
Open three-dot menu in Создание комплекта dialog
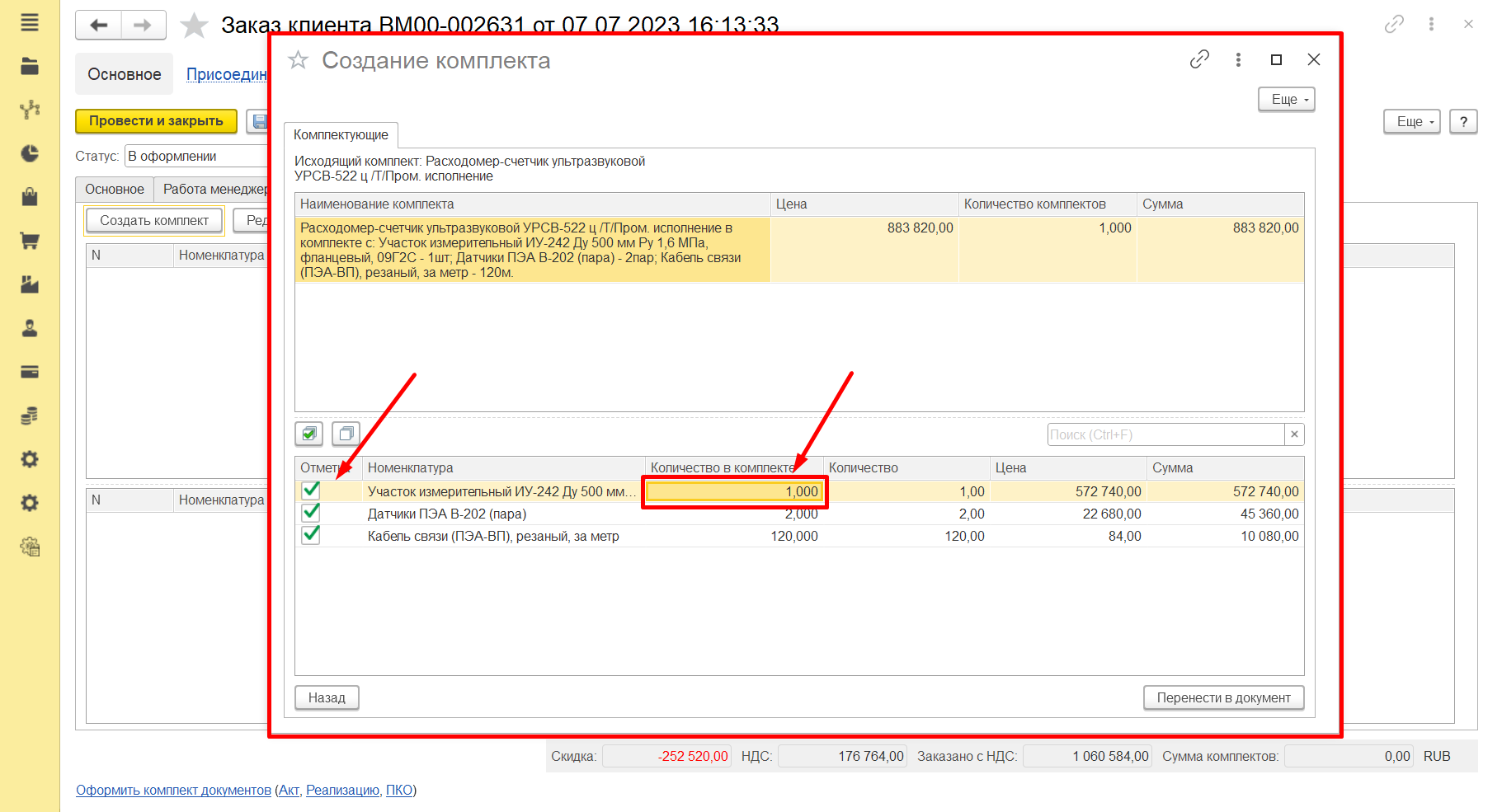click(x=1238, y=59)
